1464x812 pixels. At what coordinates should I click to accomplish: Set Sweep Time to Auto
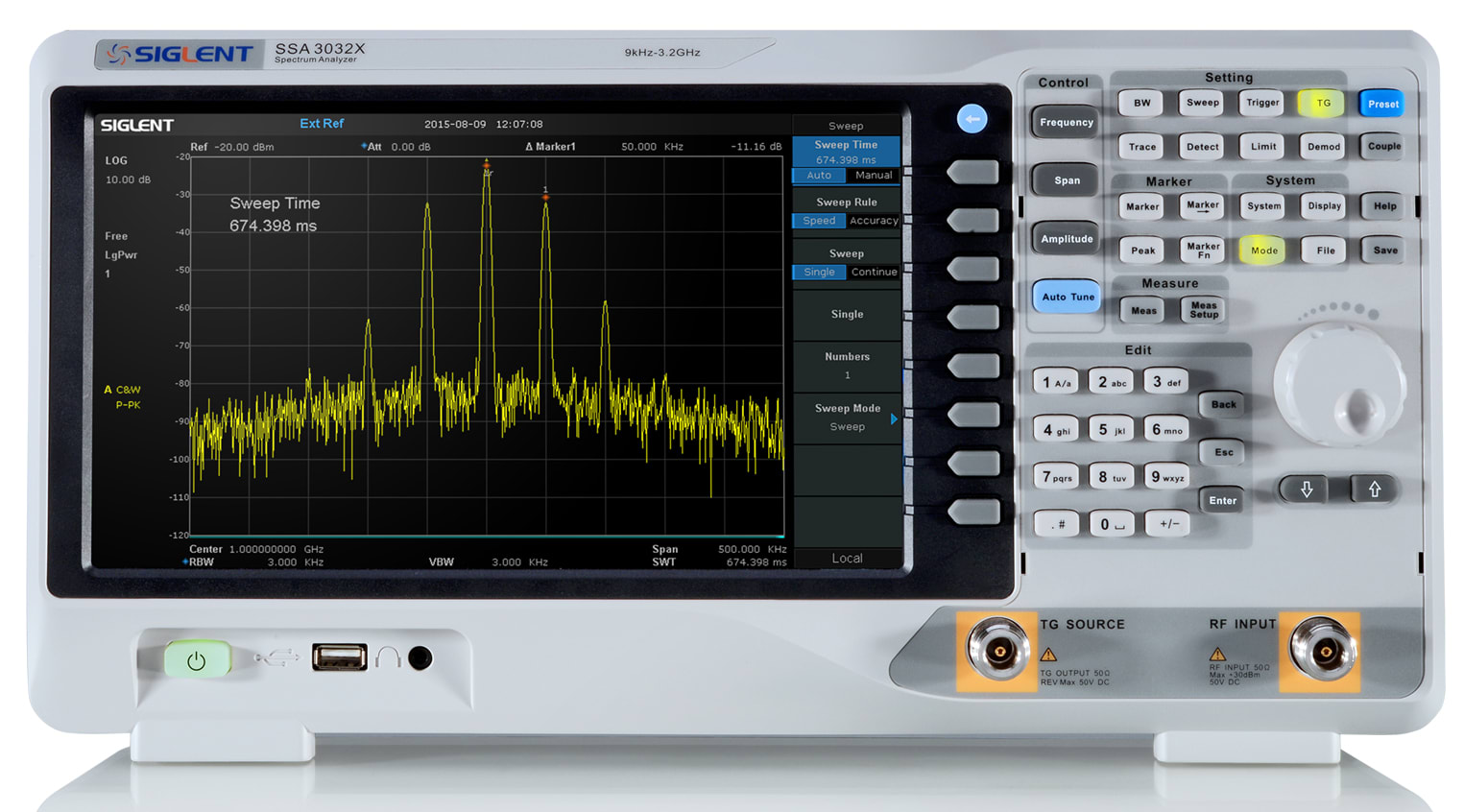click(x=819, y=176)
